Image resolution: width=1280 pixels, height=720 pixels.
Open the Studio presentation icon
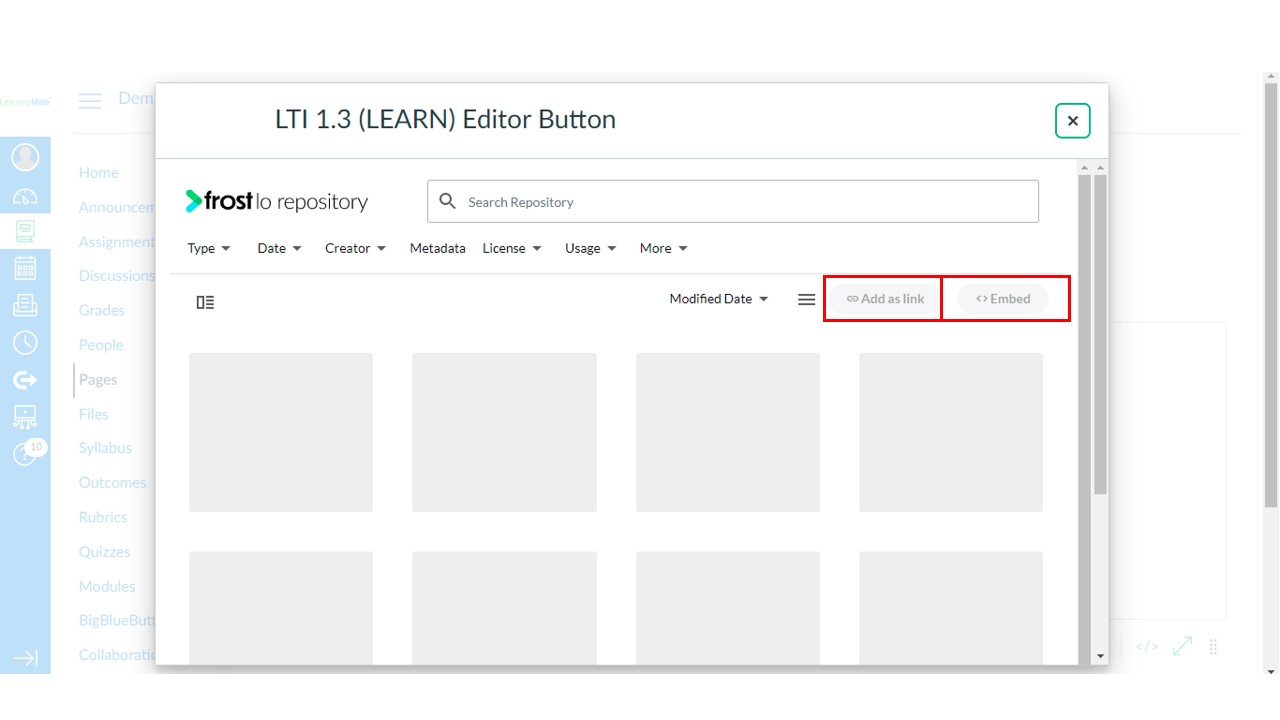[25, 417]
